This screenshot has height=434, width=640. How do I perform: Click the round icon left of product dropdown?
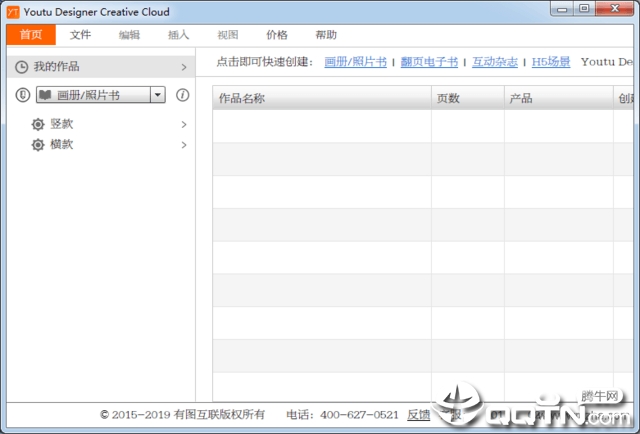[x=23, y=95]
